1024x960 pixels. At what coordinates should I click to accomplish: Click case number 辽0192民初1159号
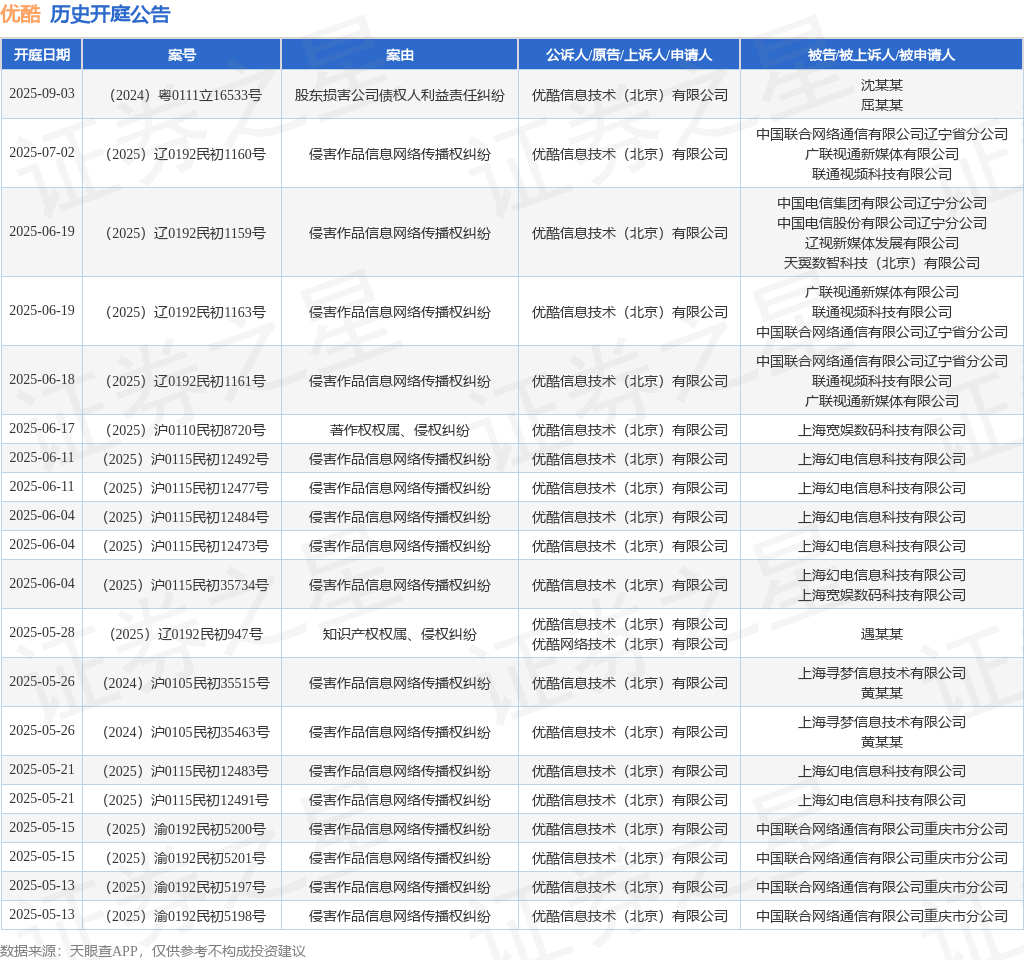point(185,233)
